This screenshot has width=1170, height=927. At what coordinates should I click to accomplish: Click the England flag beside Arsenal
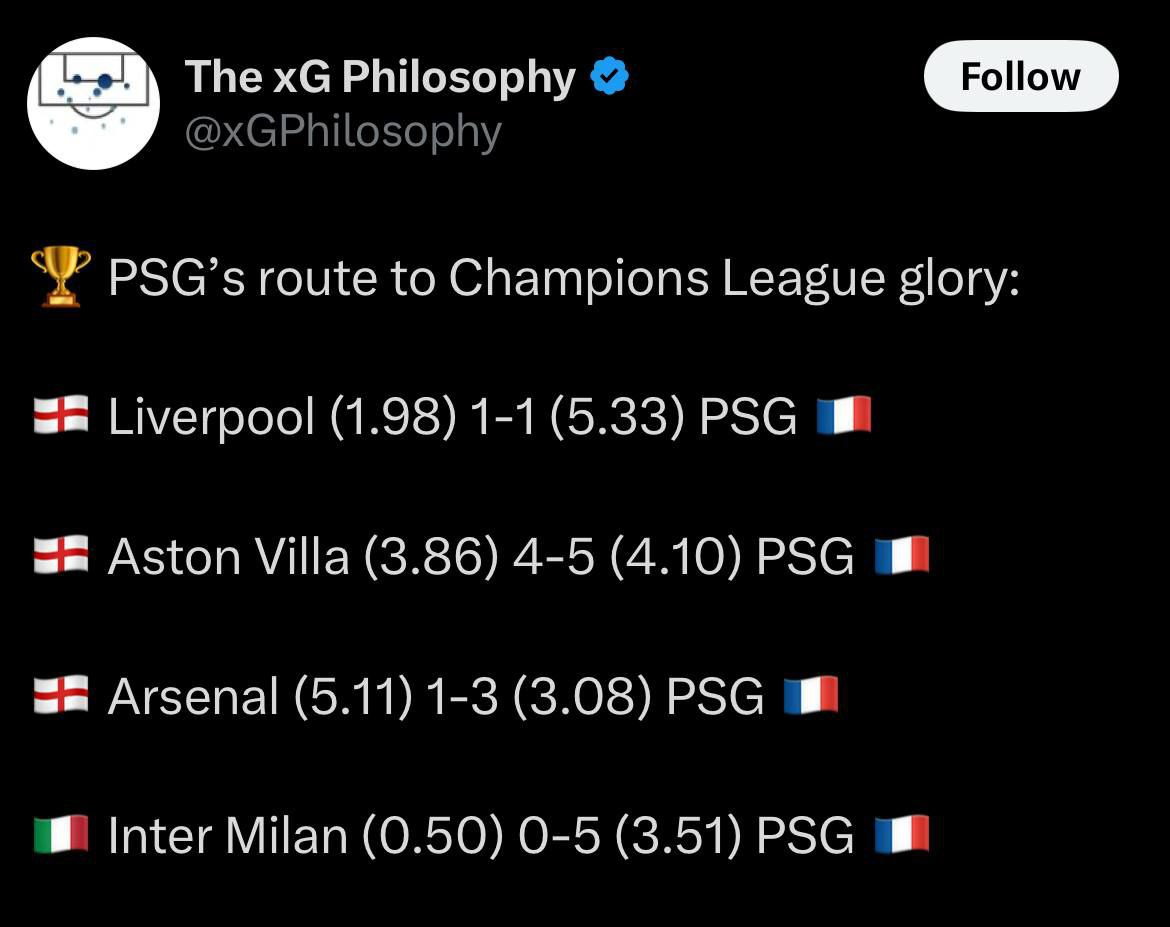click(x=61, y=695)
